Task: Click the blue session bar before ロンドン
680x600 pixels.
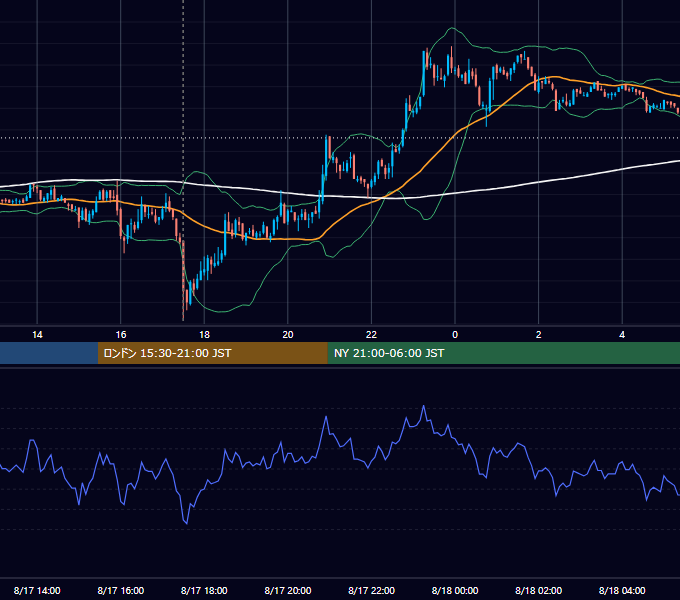Action: (49, 353)
